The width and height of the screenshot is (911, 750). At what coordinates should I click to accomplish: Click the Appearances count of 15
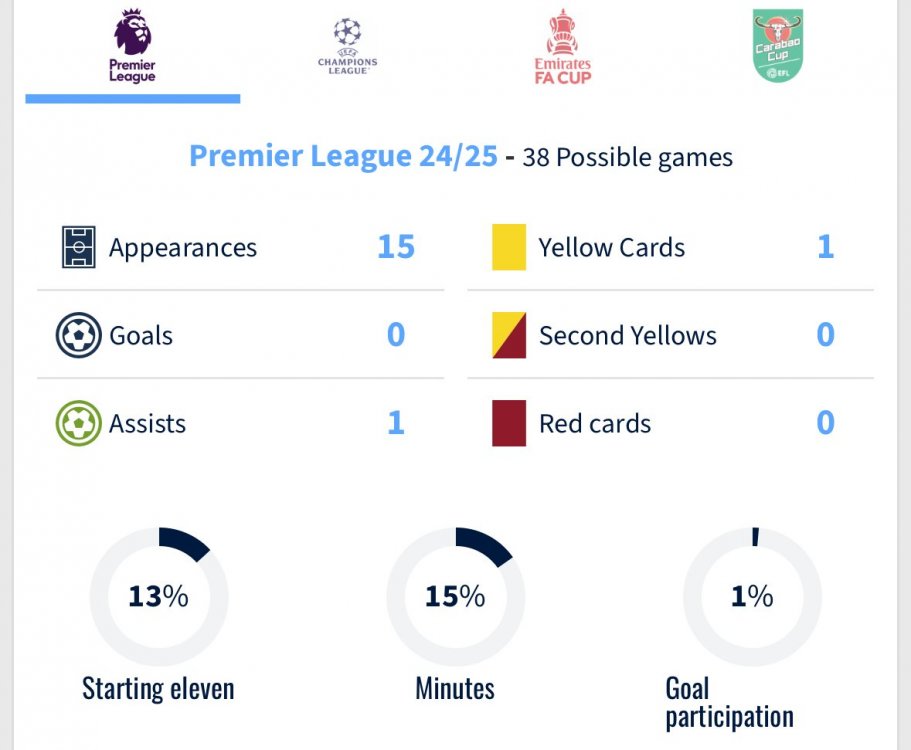point(396,247)
